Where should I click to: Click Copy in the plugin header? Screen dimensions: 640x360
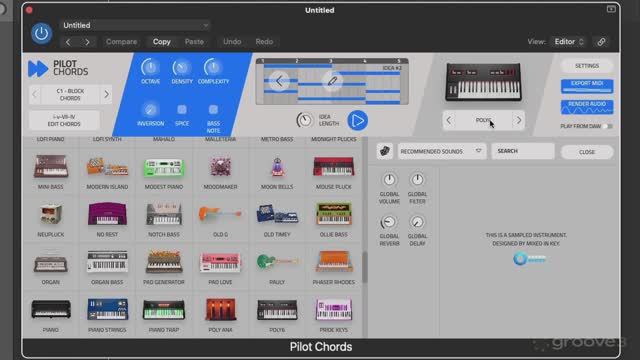tap(162, 42)
